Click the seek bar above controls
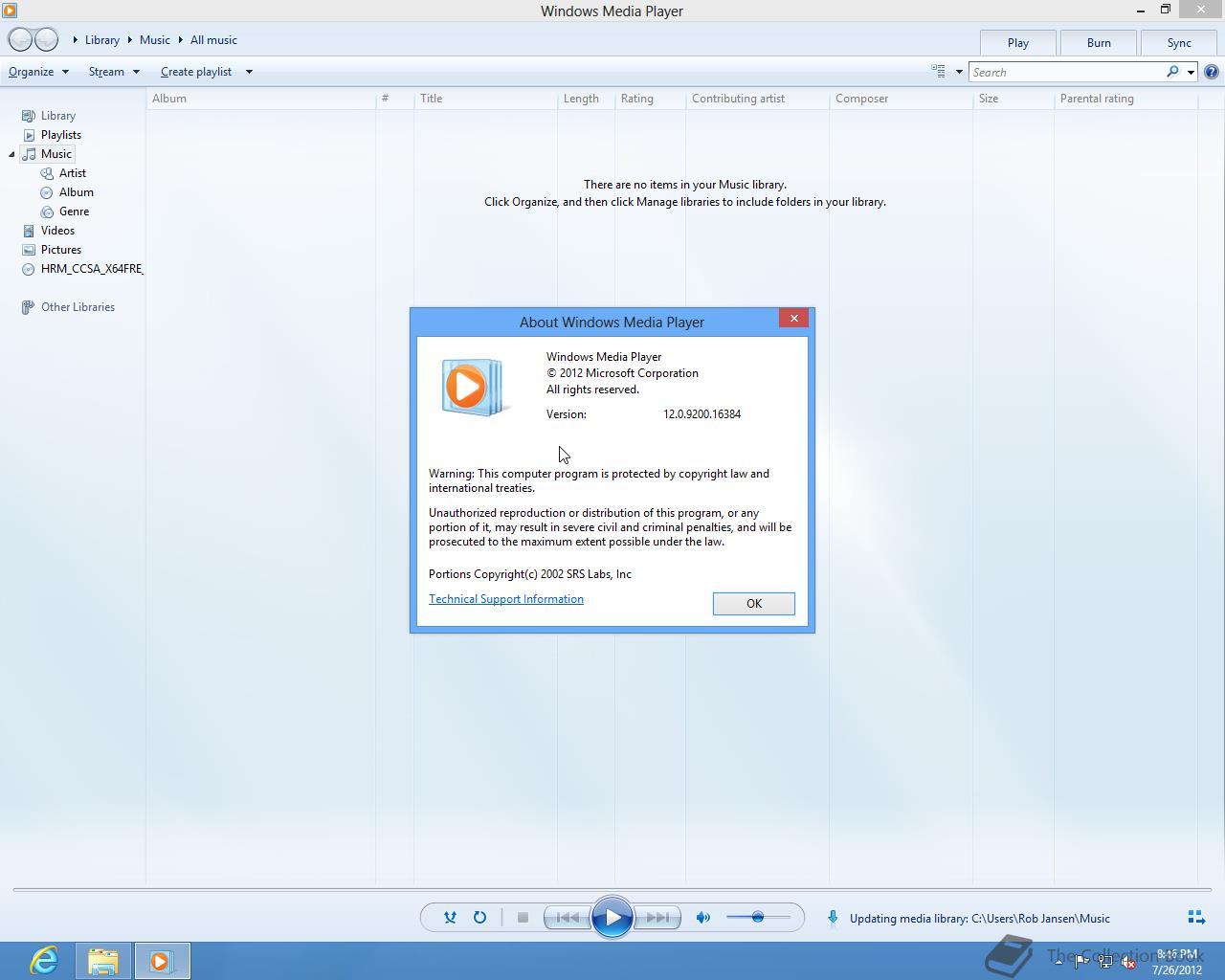Screen dimensions: 1225x980 coord(612,890)
